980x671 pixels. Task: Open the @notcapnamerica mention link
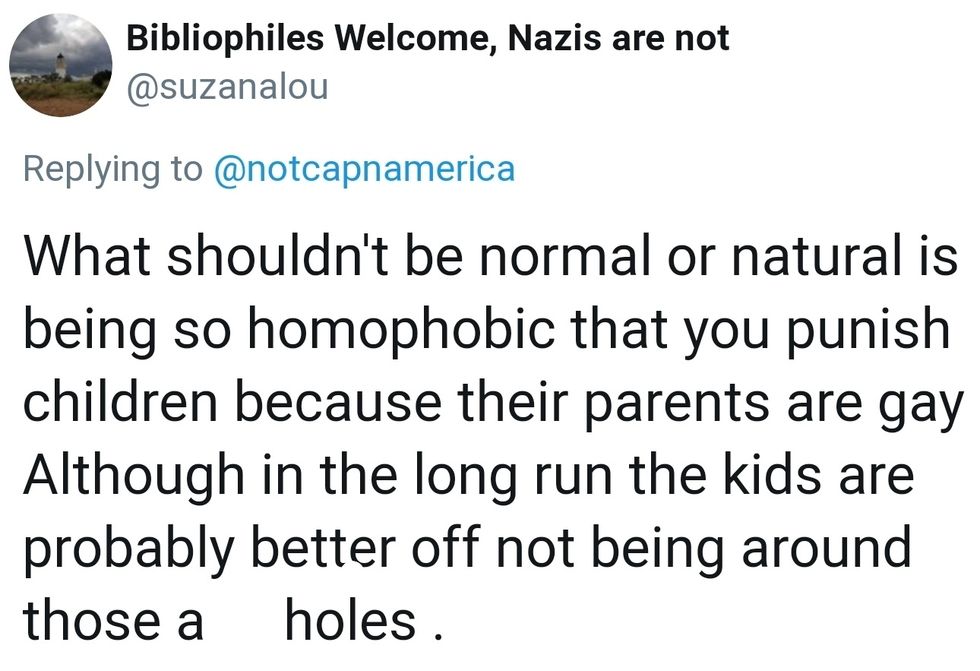364,168
